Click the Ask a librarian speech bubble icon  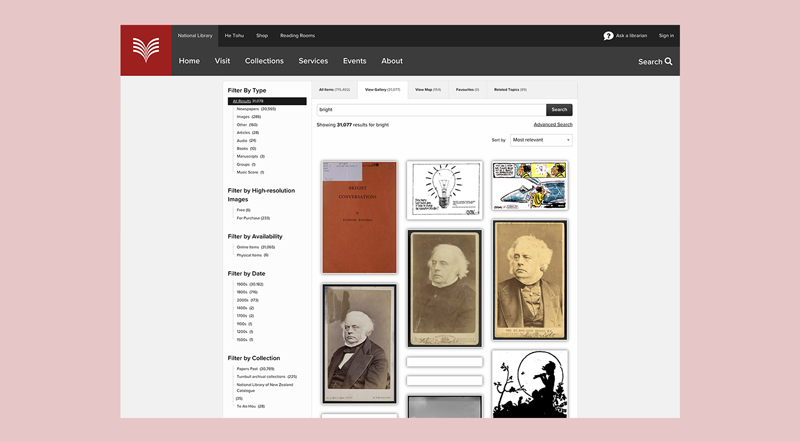click(608, 36)
